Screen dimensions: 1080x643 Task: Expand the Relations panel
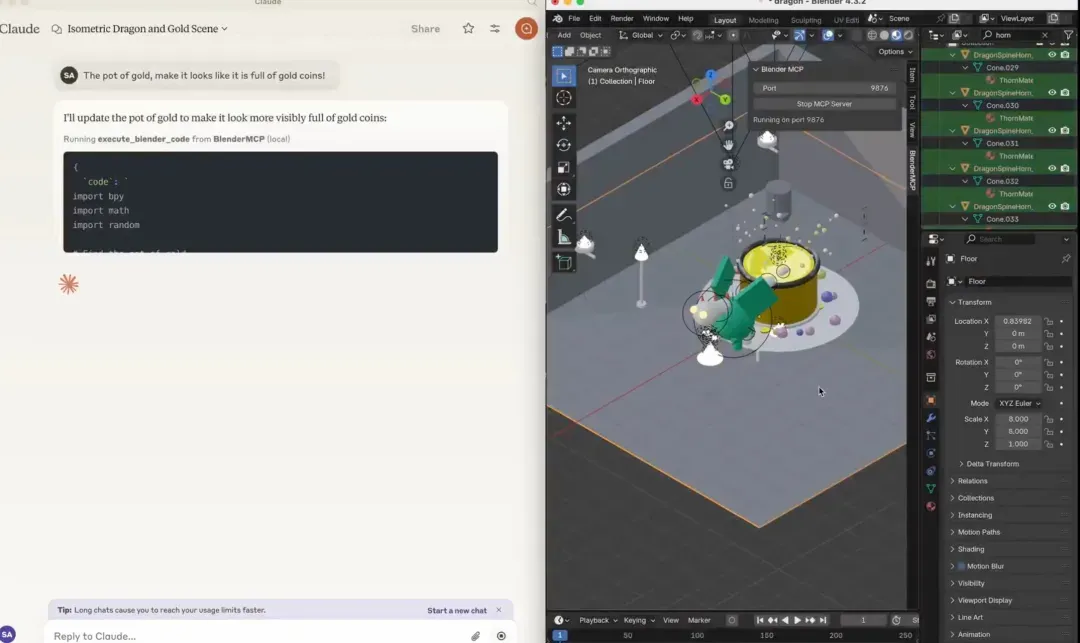pyautogui.click(x=972, y=481)
